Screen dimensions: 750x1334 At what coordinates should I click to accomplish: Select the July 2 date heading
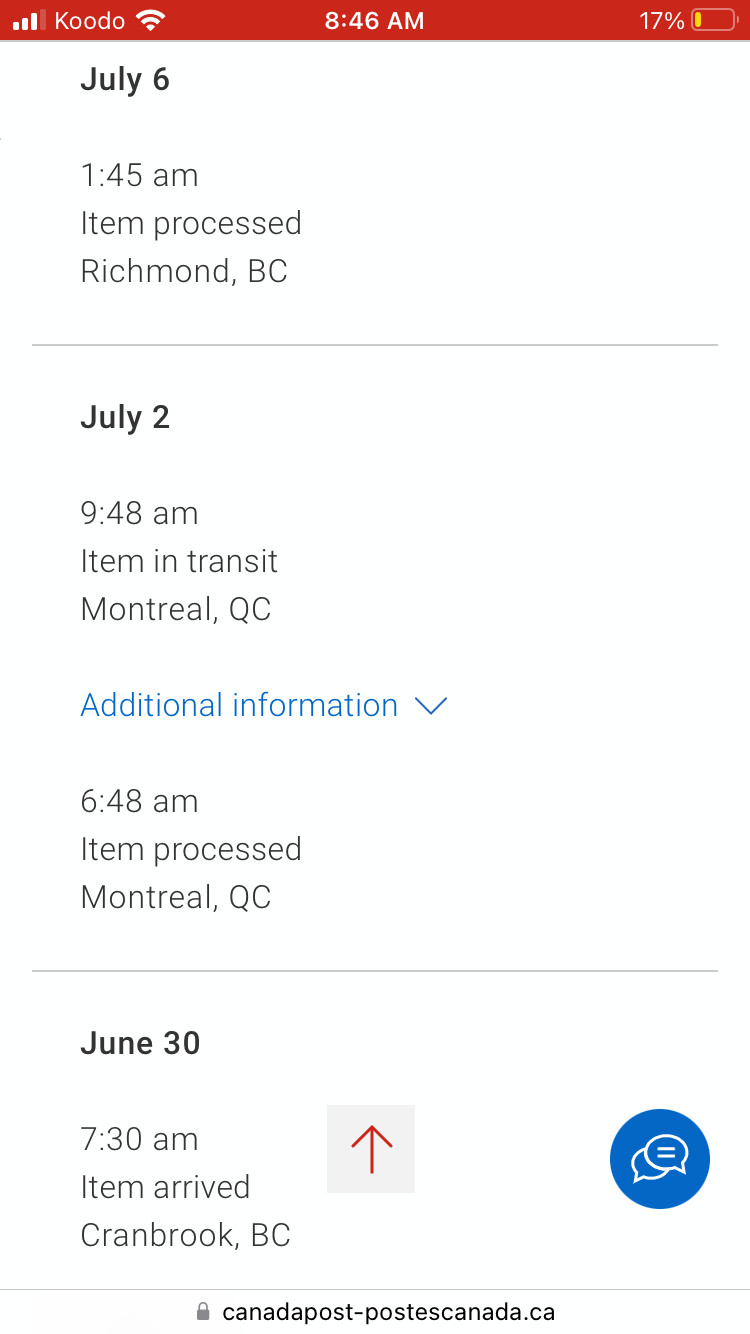click(x=125, y=417)
